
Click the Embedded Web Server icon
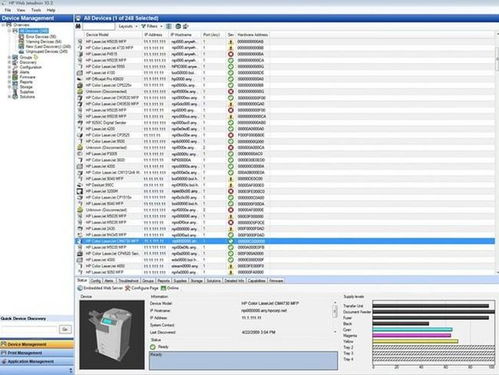pyautogui.click(x=80, y=288)
